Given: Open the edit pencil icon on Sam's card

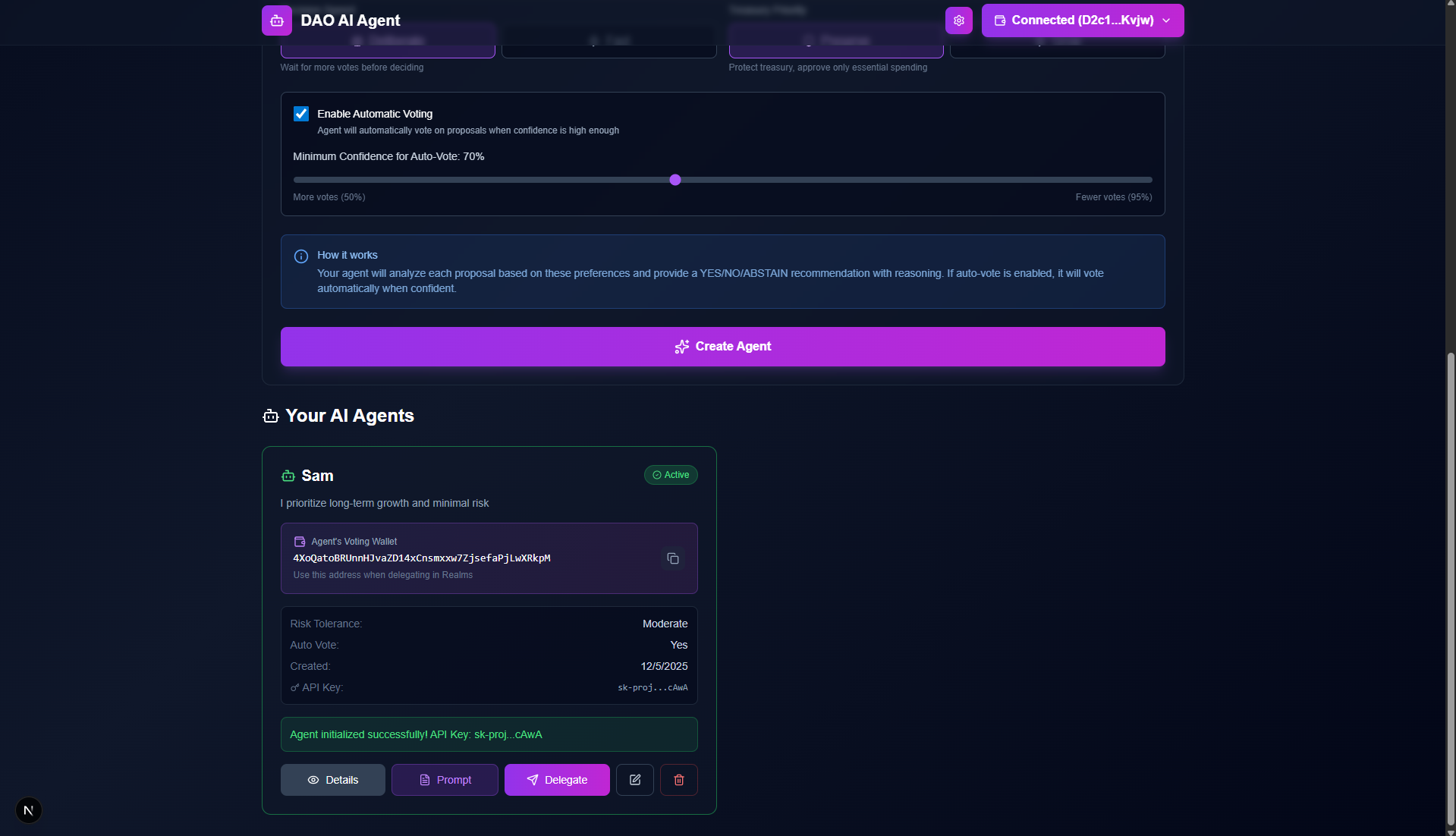Looking at the screenshot, I should [x=634, y=780].
